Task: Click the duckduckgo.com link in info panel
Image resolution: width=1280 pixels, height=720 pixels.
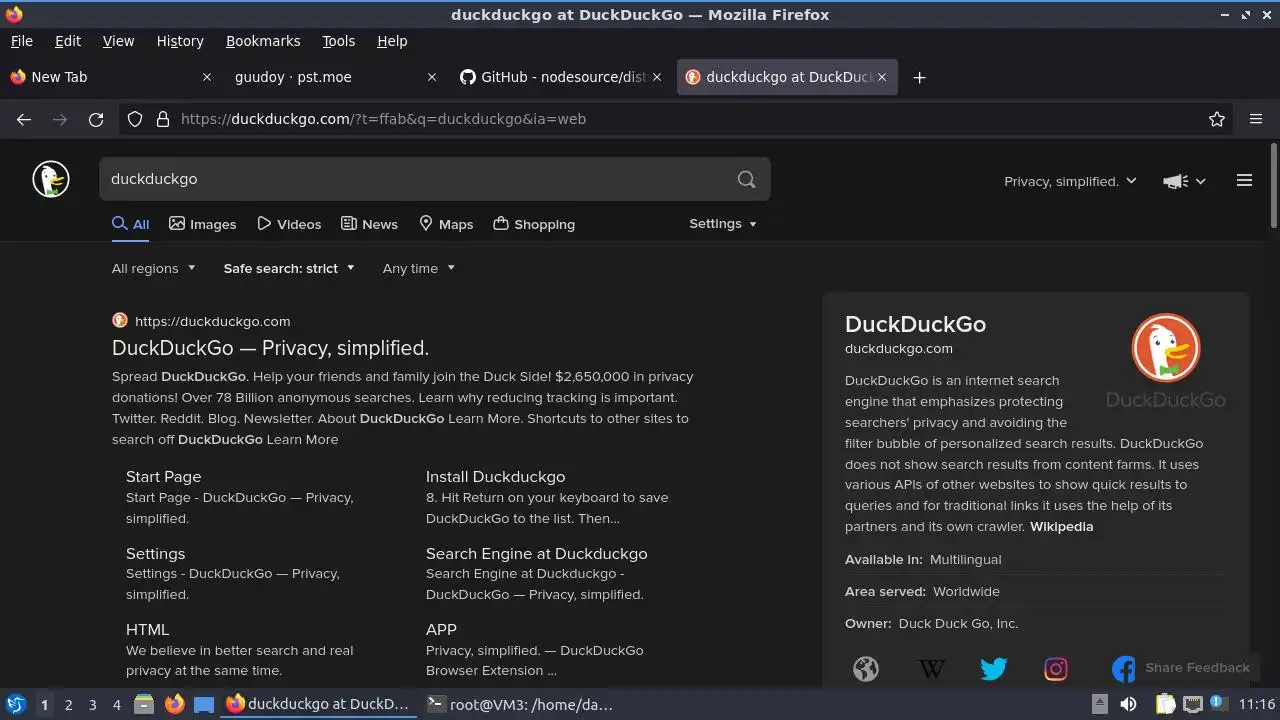Action: pyautogui.click(x=898, y=348)
